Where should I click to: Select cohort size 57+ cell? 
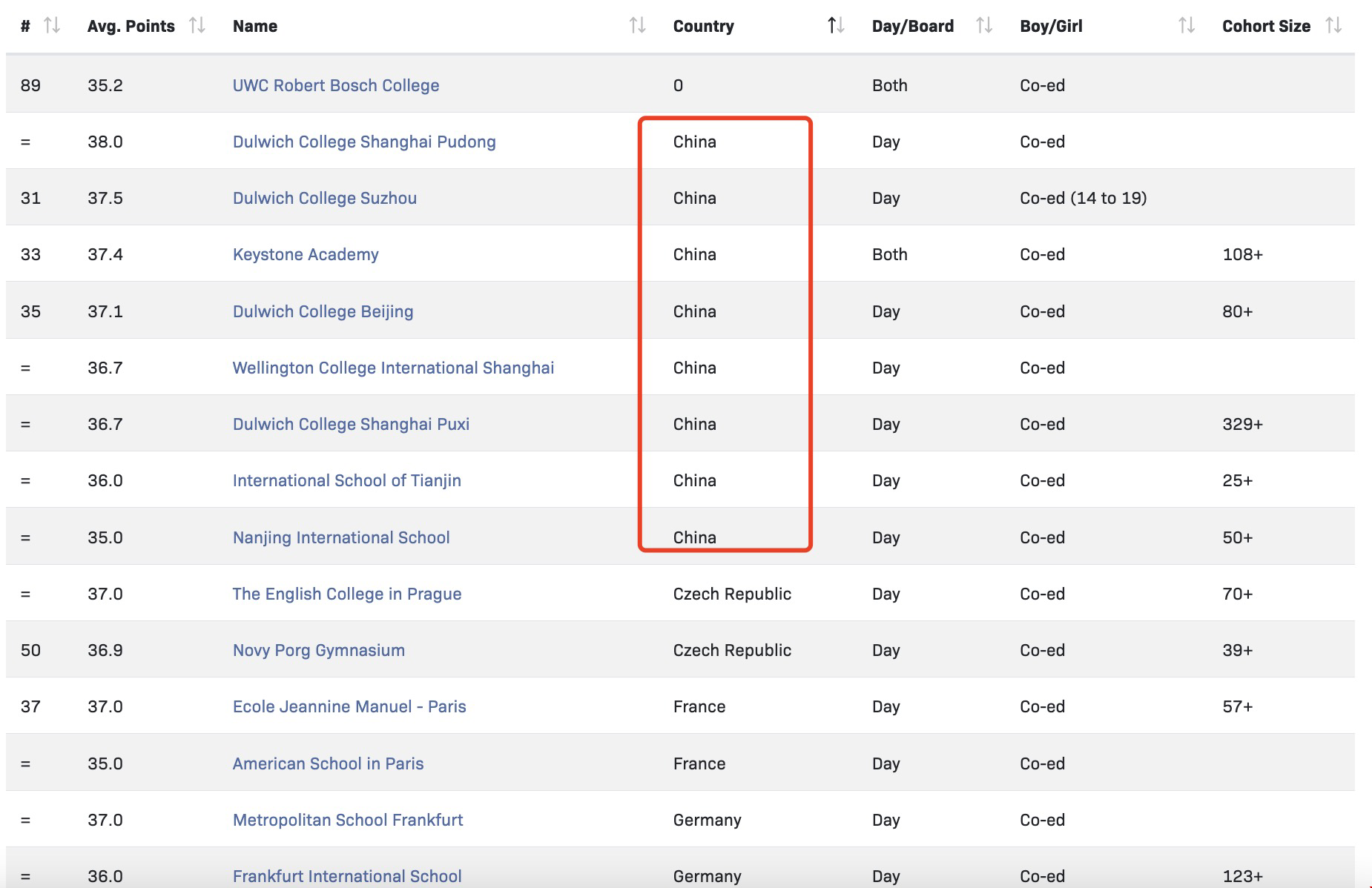(1238, 706)
